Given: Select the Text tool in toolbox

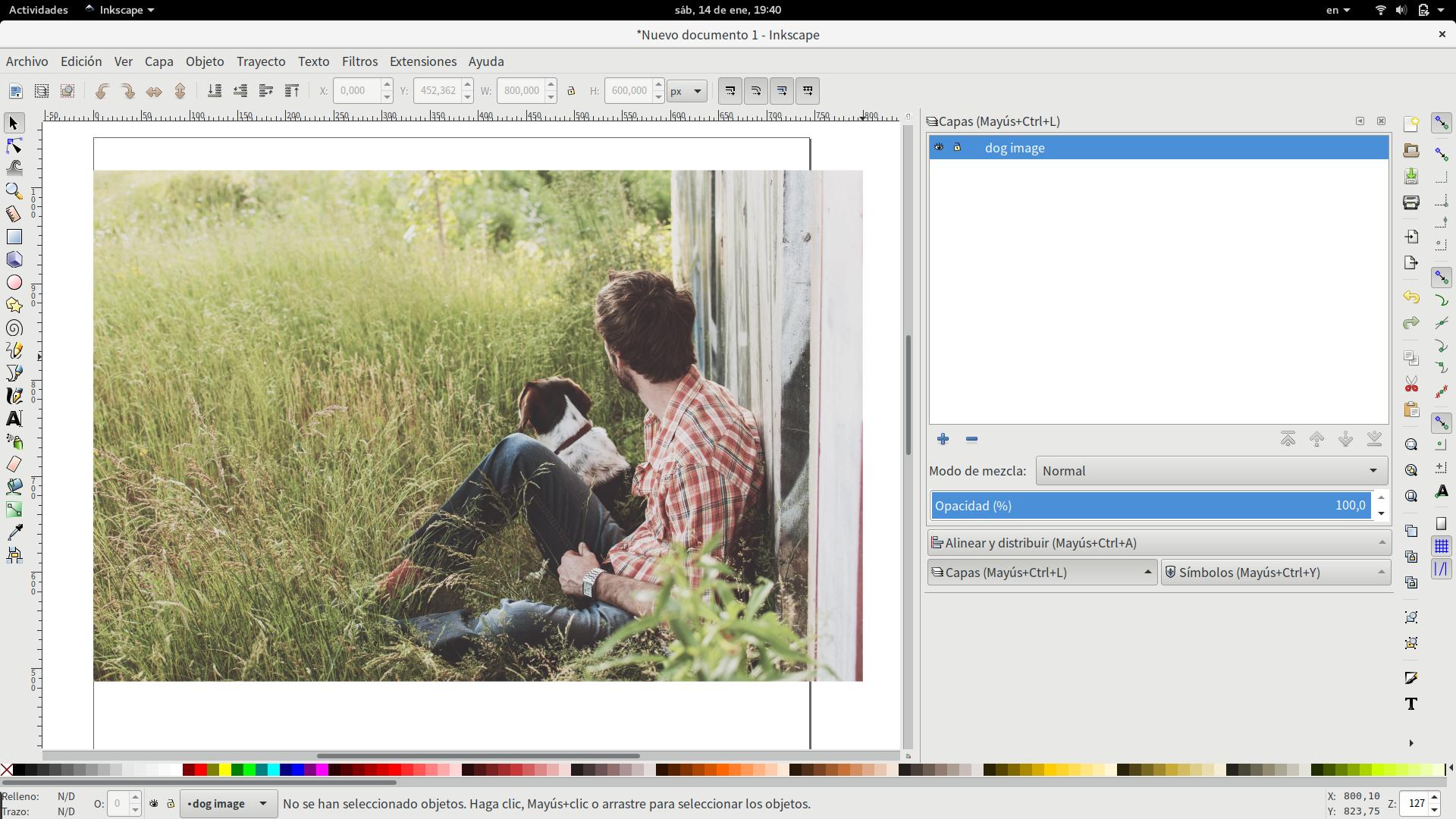Looking at the screenshot, I should pos(14,419).
